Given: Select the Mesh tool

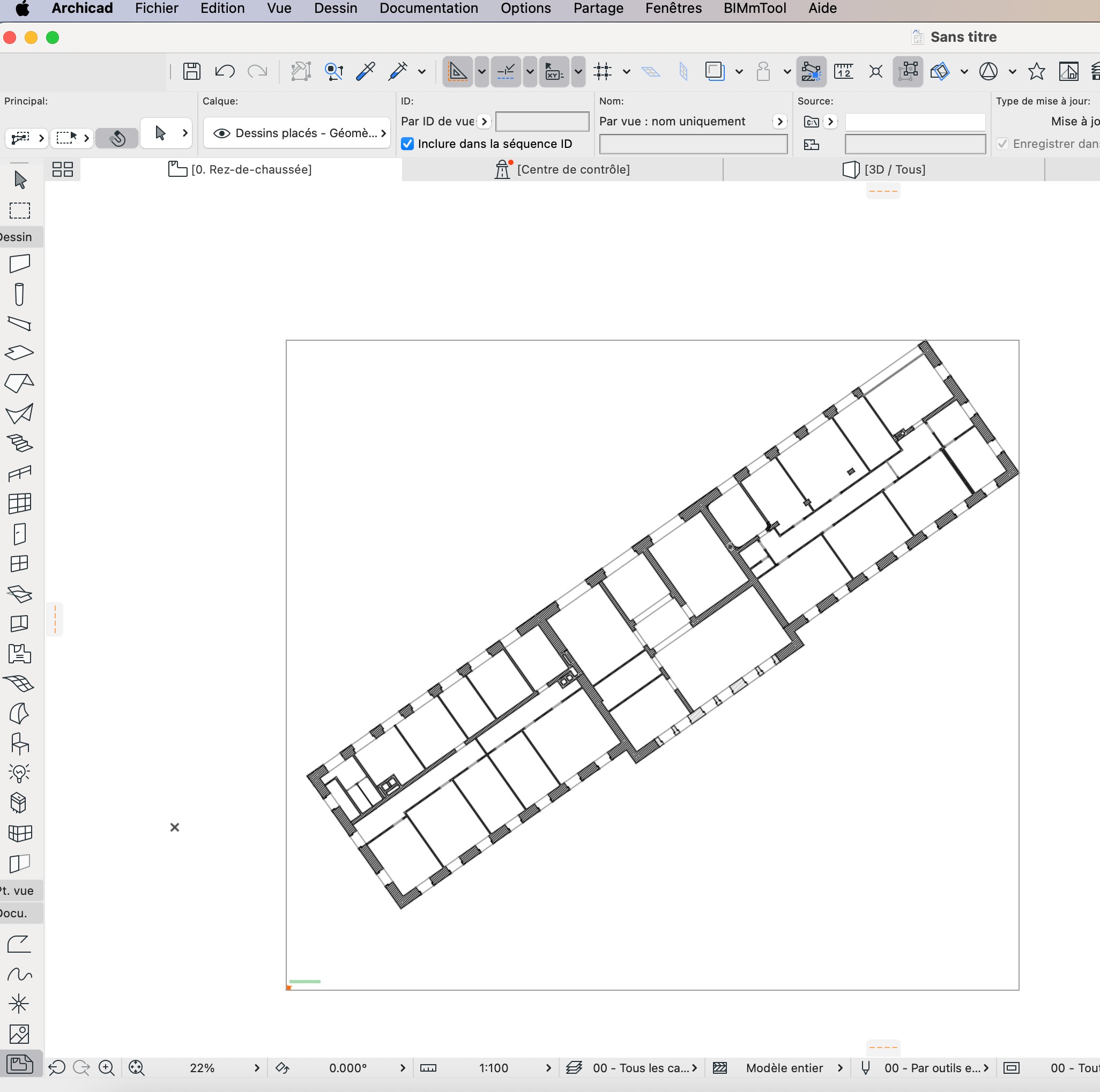Looking at the screenshot, I should [x=19, y=683].
